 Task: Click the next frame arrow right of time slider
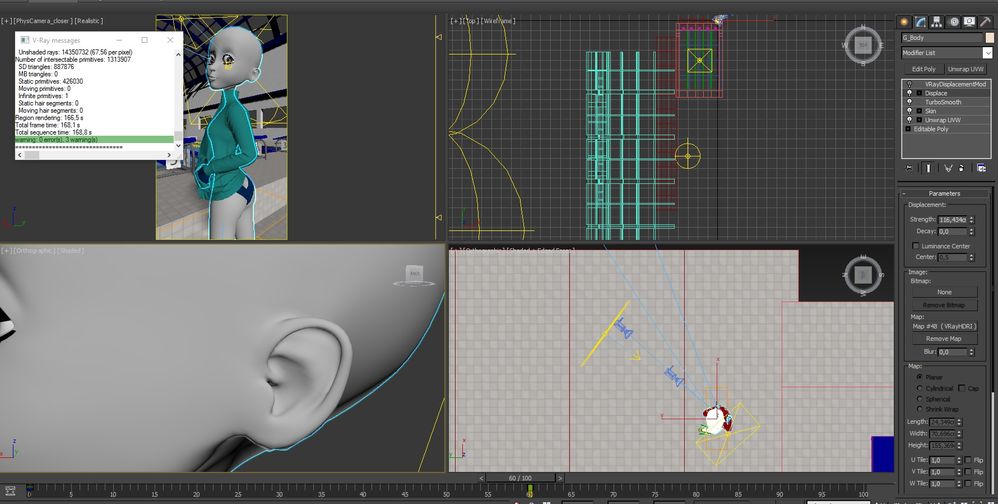coord(559,478)
